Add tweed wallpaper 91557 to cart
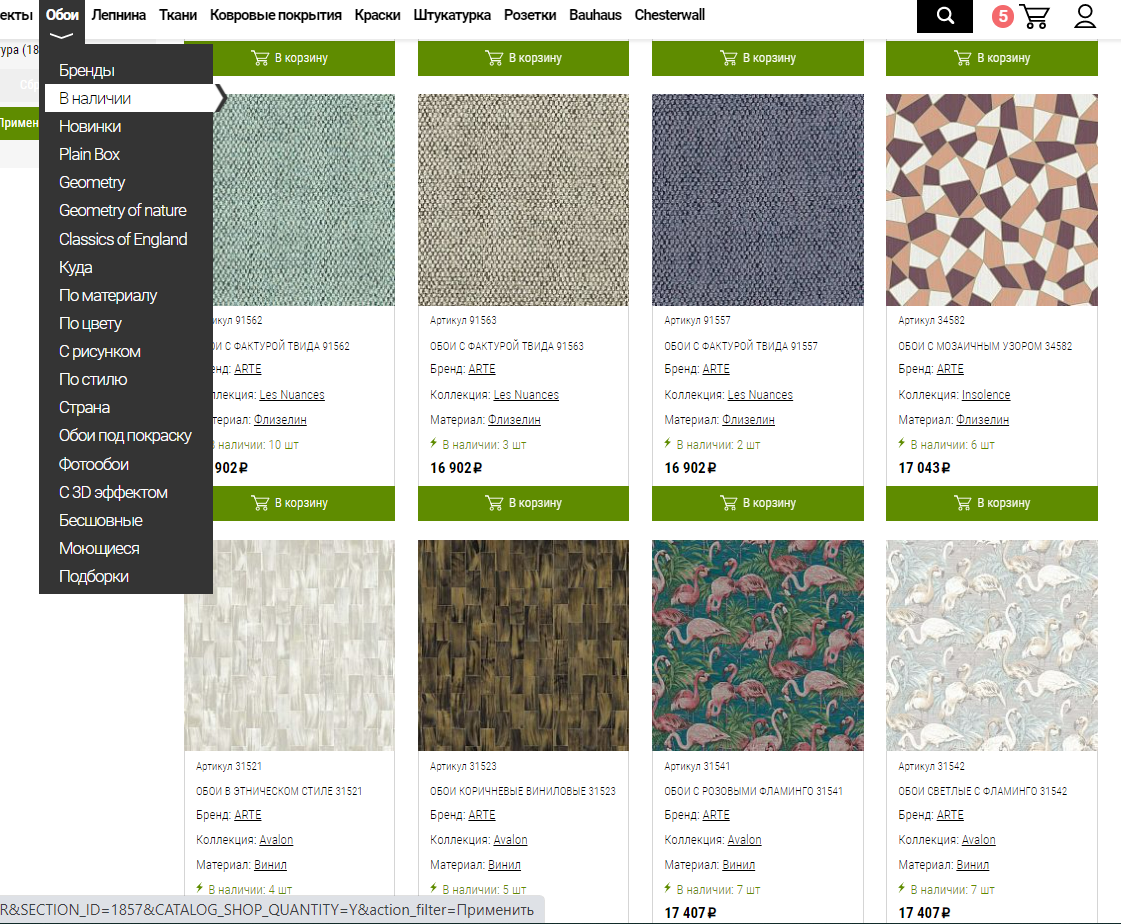 tap(757, 503)
